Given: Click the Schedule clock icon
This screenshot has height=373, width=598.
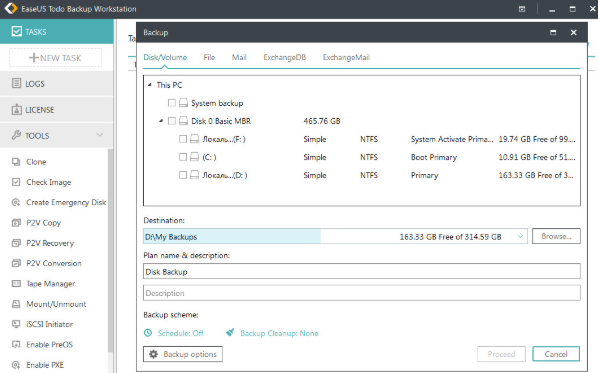Looking at the screenshot, I should tap(148, 333).
